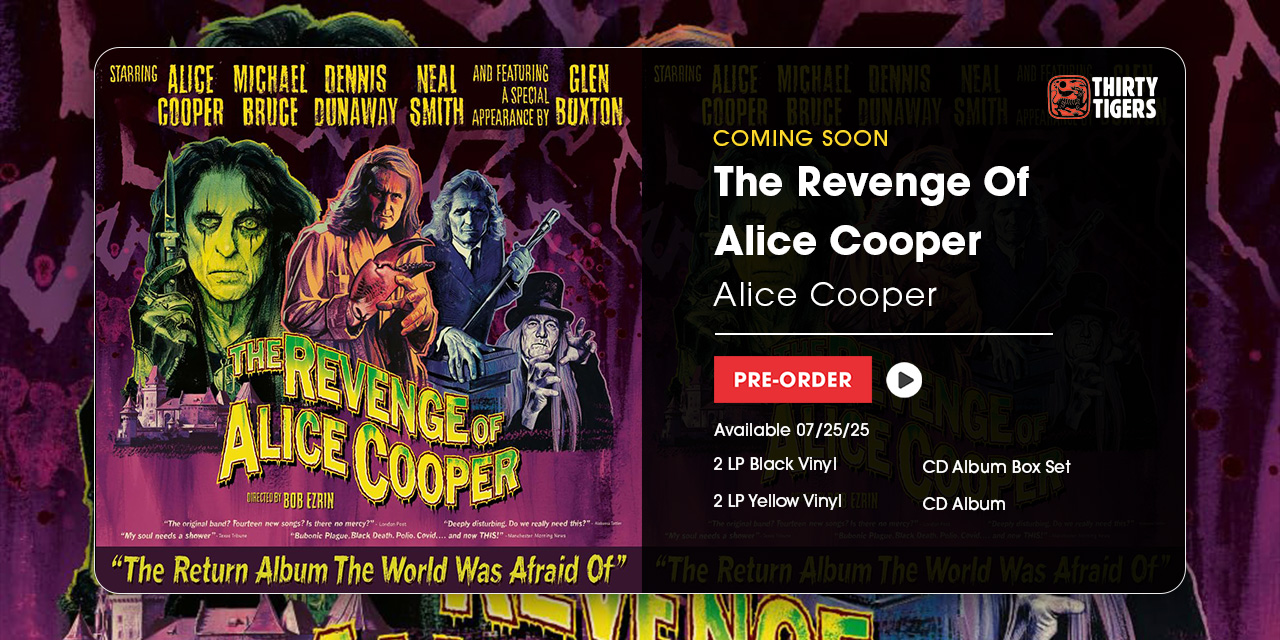Click the red PRE-ORDER button
This screenshot has width=1280, height=640.
click(793, 380)
